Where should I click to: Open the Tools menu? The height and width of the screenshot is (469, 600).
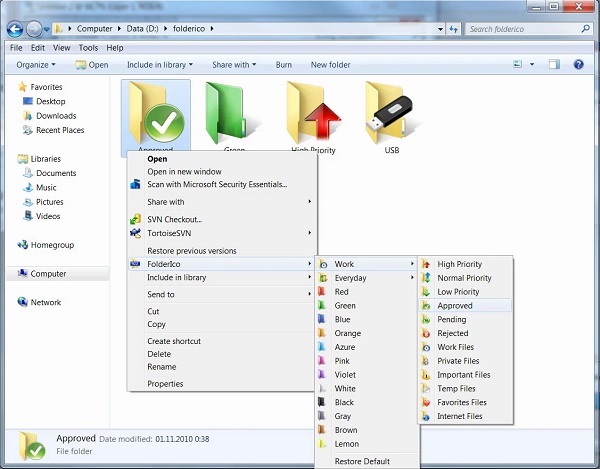point(88,47)
